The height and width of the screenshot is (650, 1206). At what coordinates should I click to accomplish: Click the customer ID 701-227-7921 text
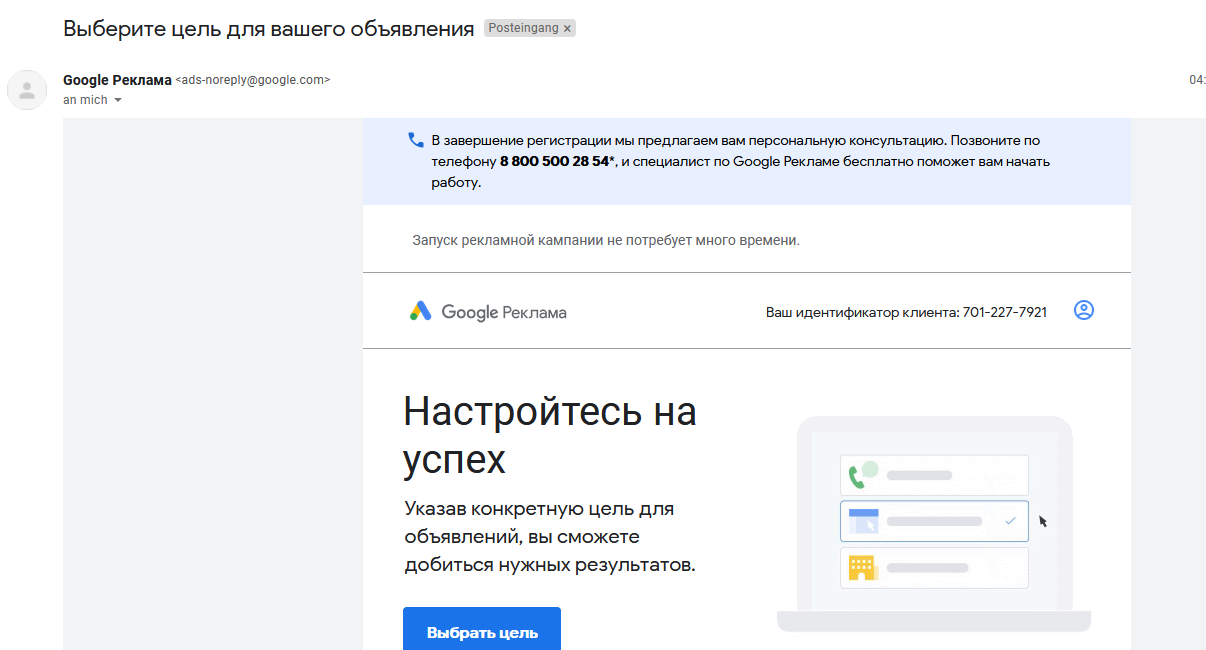point(1004,312)
